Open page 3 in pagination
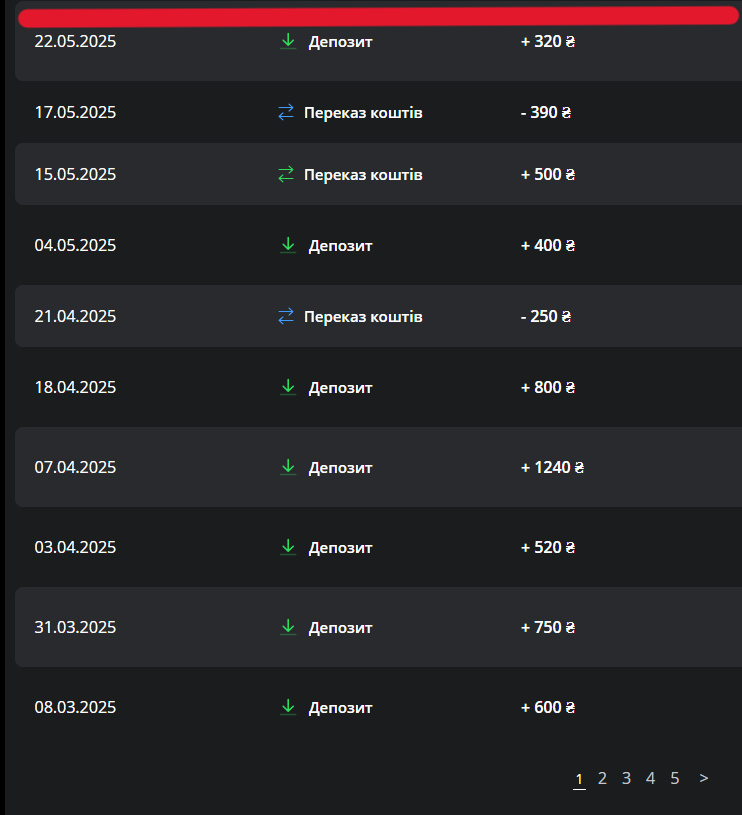The height and width of the screenshot is (815, 742). tap(626, 778)
